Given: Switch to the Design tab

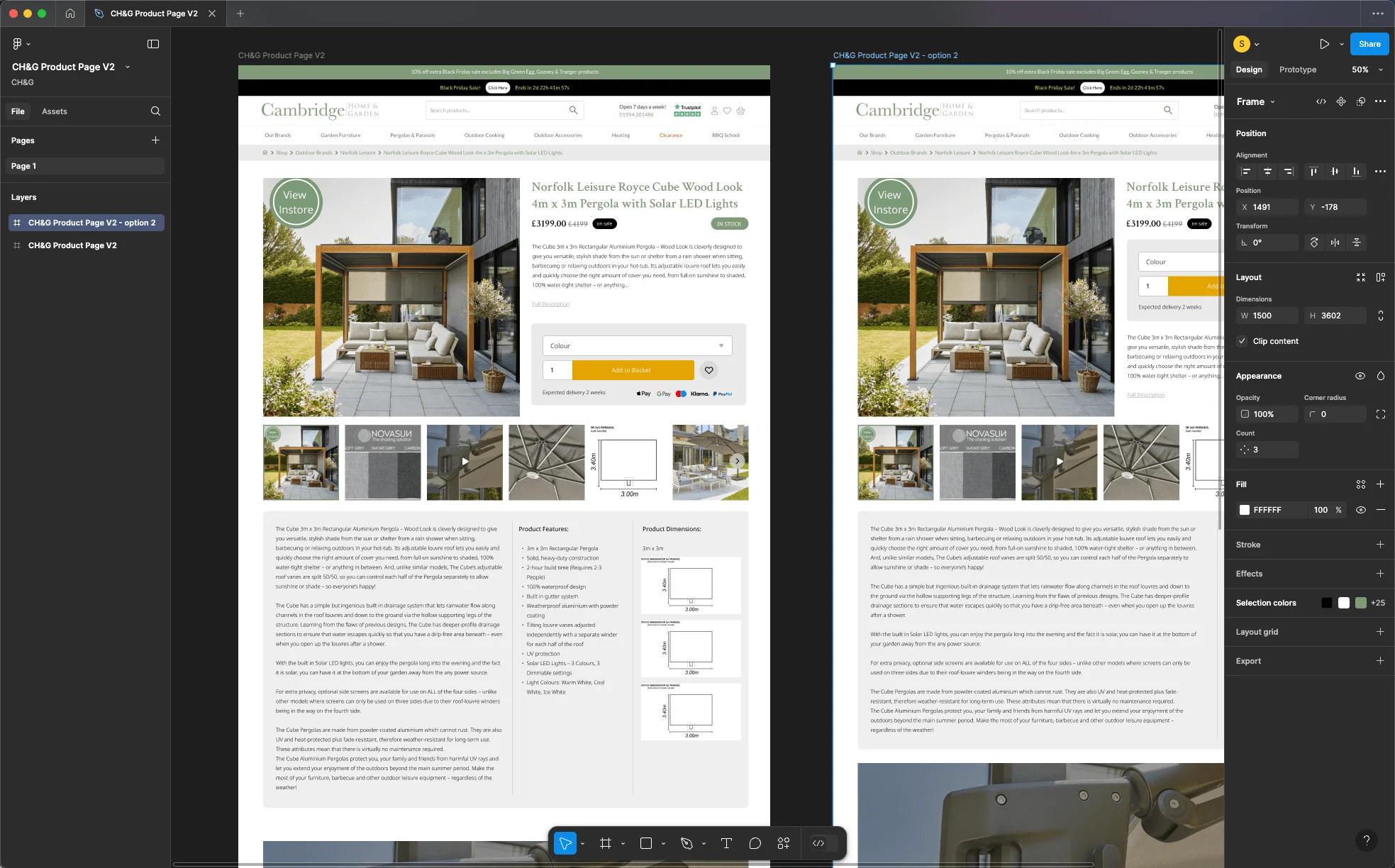Looking at the screenshot, I should [x=1249, y=69].
